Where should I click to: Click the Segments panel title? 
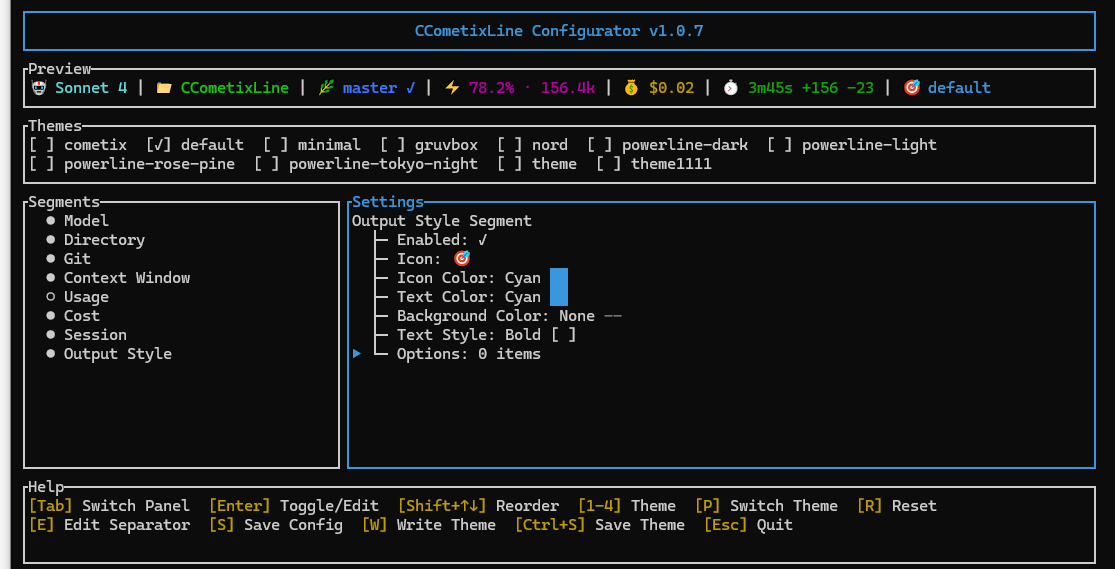pyautogui.click(x=64, y=202)
